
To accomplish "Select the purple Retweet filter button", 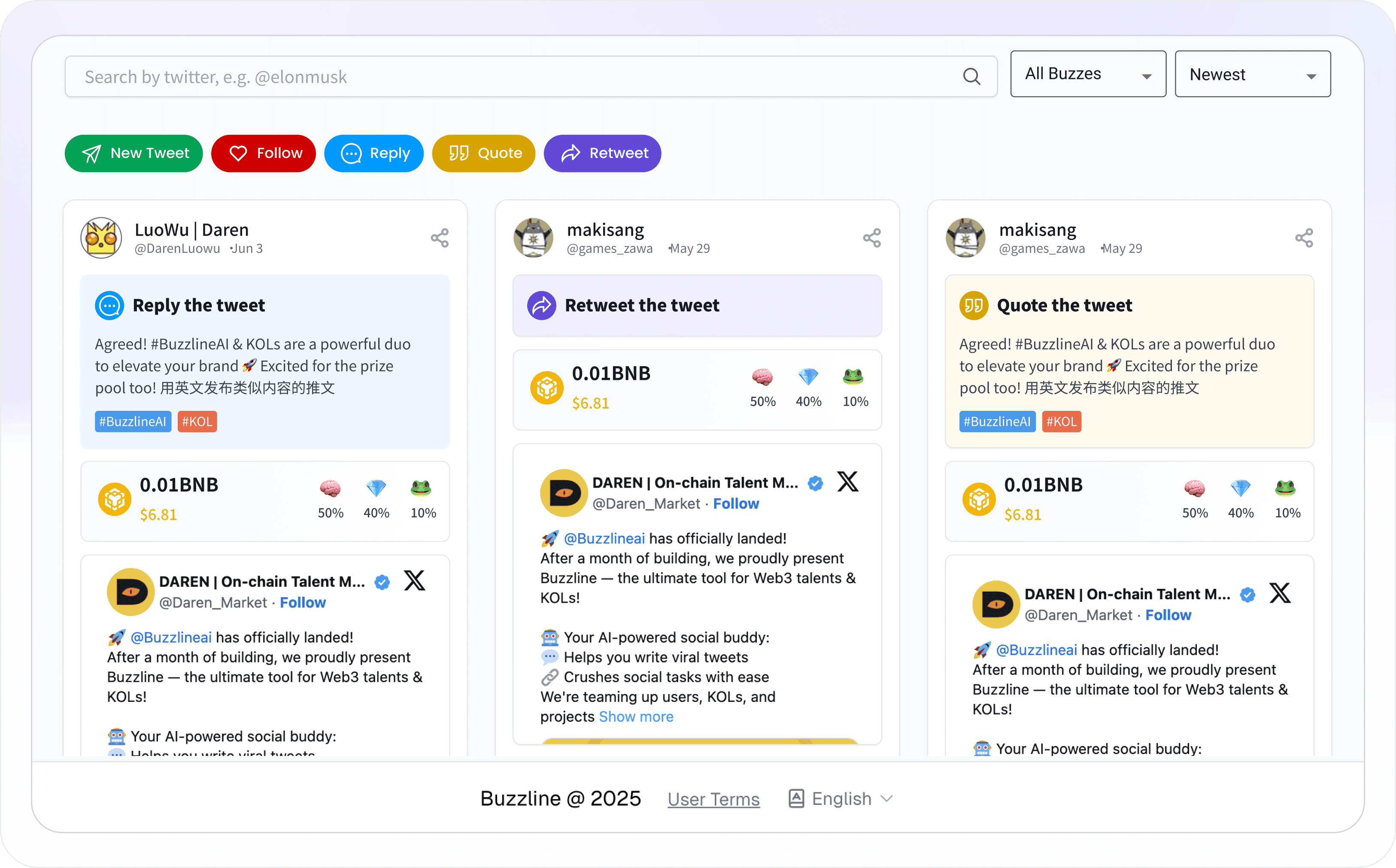I will pos(602,153).
